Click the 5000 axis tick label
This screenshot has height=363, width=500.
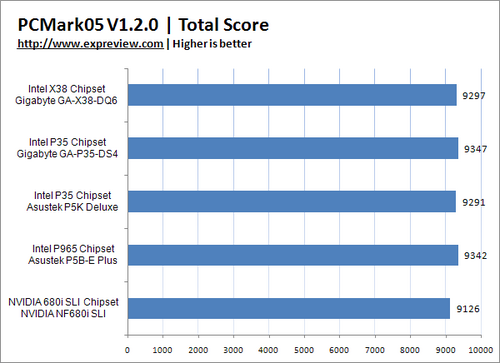[x=304, y=350]
